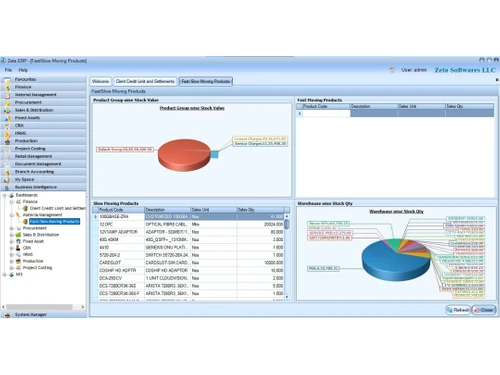Click the Slow Moving Products scrollbar thumb

click(287, 224)
